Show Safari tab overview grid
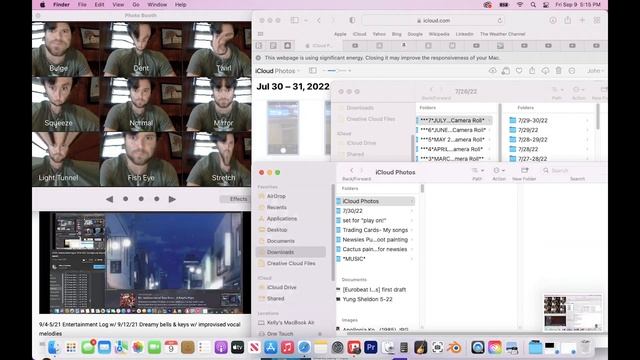The width and height of the screenshot is (640, 360). pos(597,20)
